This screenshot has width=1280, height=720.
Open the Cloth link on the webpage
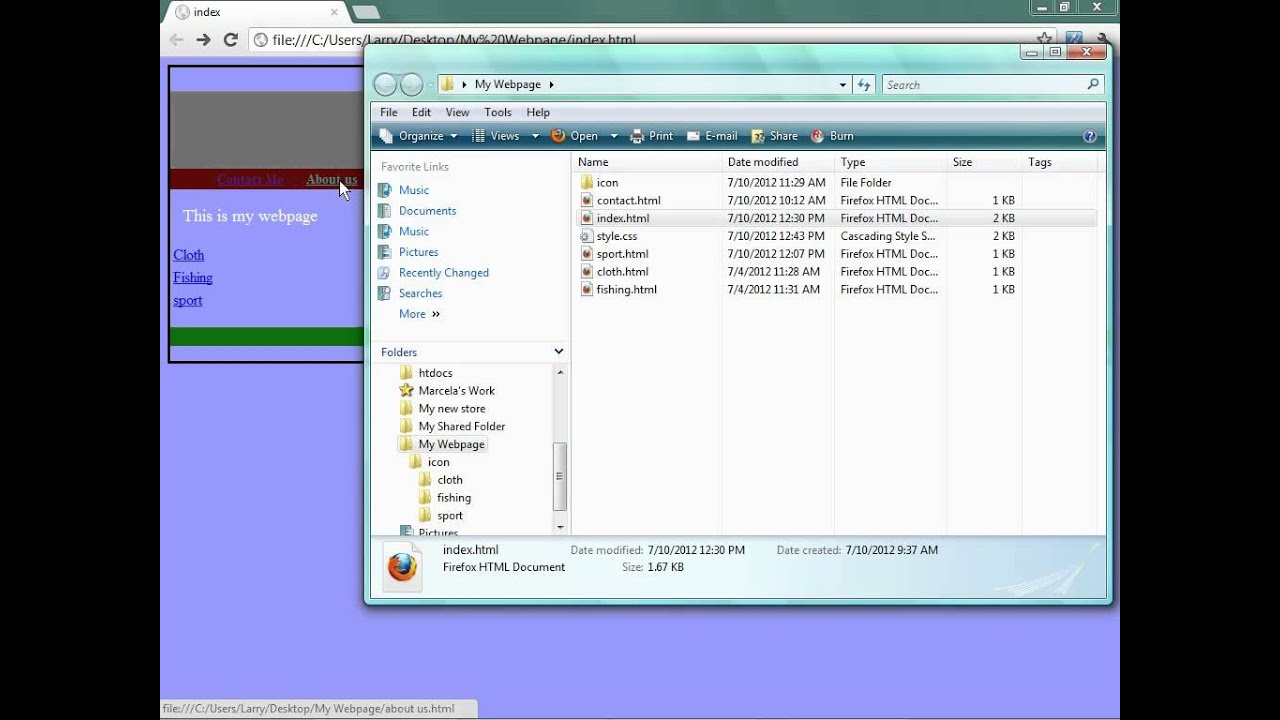point(188,255)
